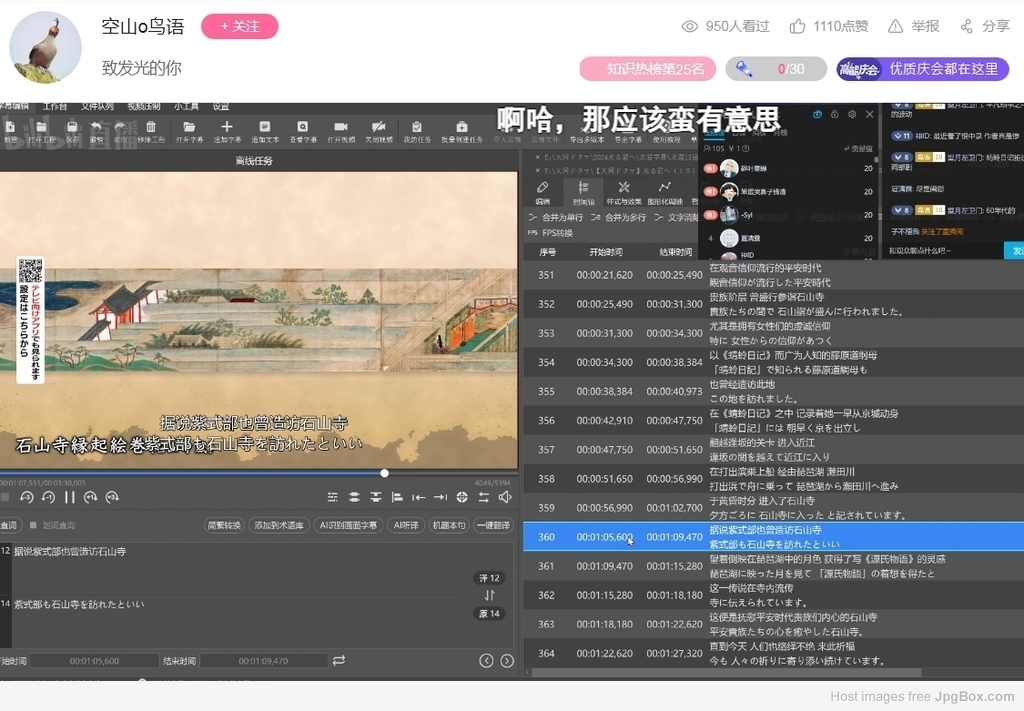Pause the video with the pause button

click(x=69, y=498)
